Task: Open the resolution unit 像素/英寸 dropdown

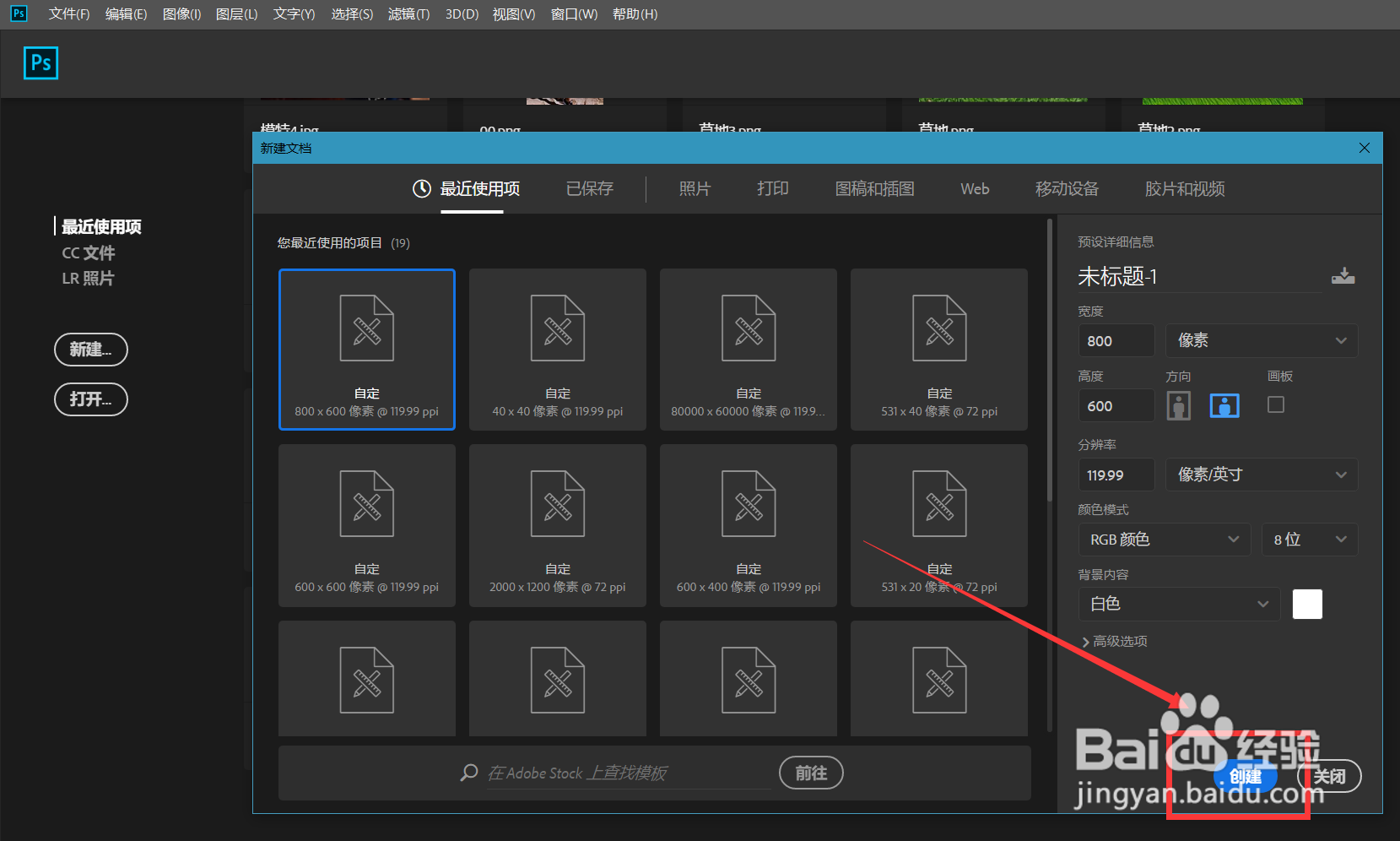Action: [x=1262, y=475]
